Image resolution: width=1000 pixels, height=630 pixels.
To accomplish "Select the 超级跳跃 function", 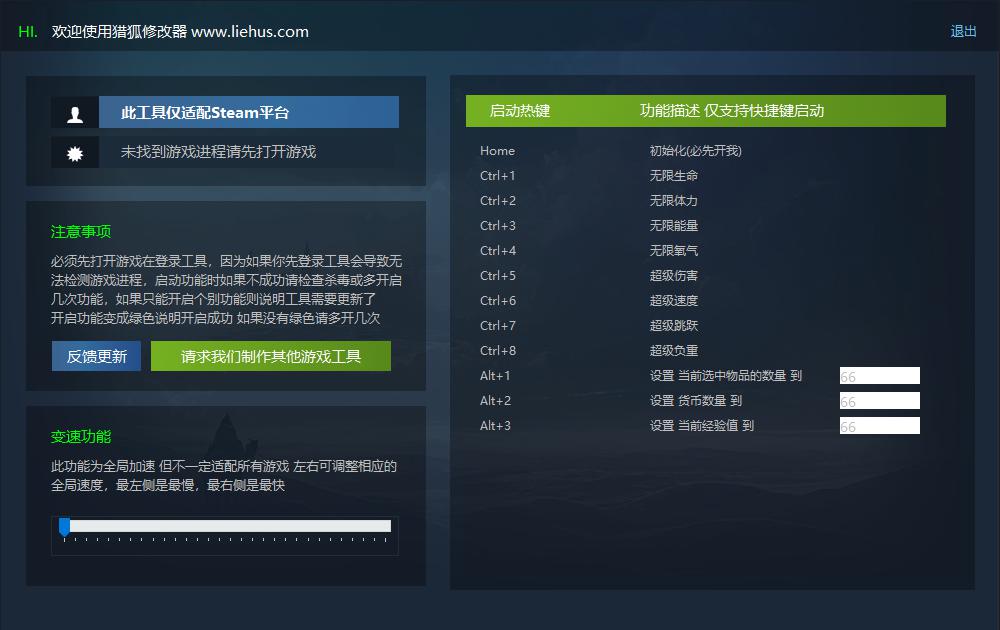I will [x=673, y=325].
